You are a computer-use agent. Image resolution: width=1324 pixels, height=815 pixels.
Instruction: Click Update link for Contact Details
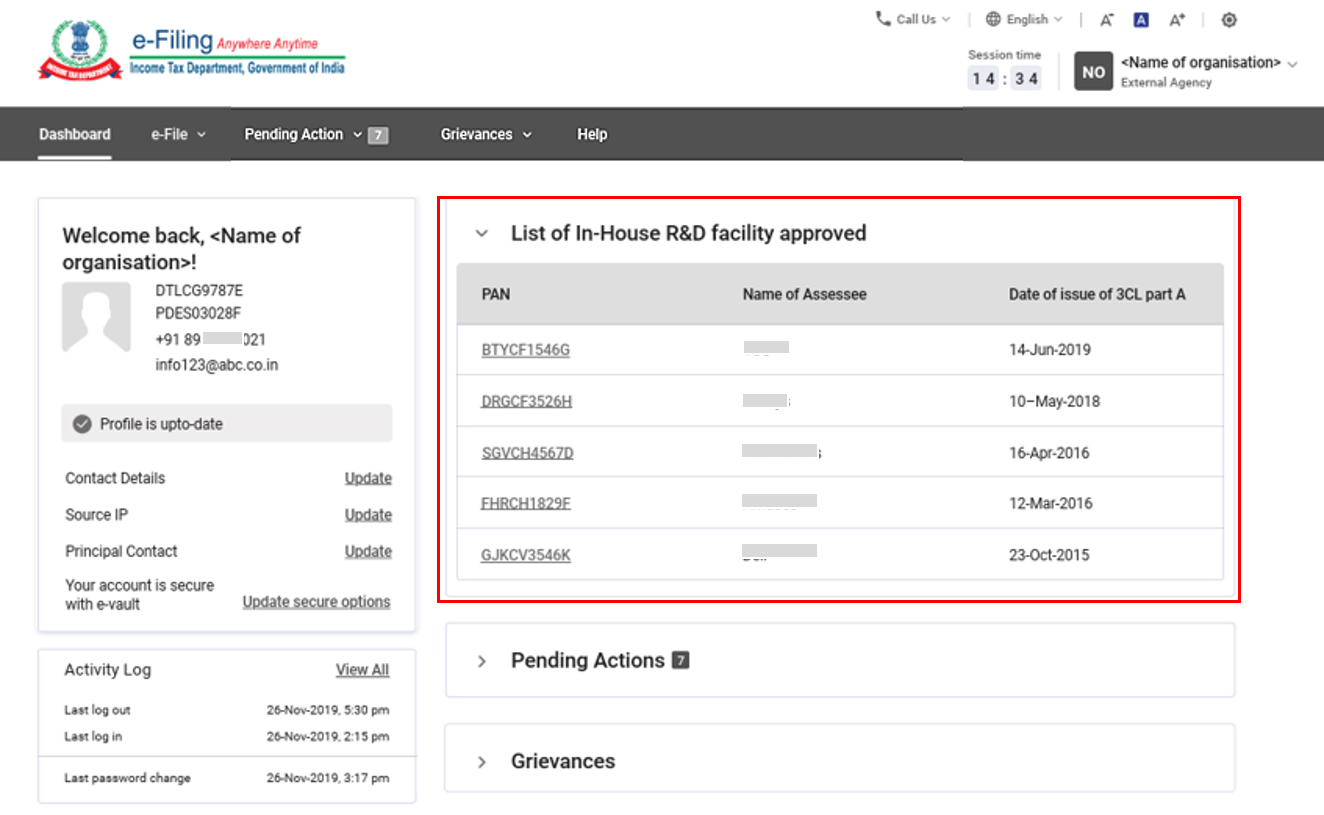coord(368,478)
